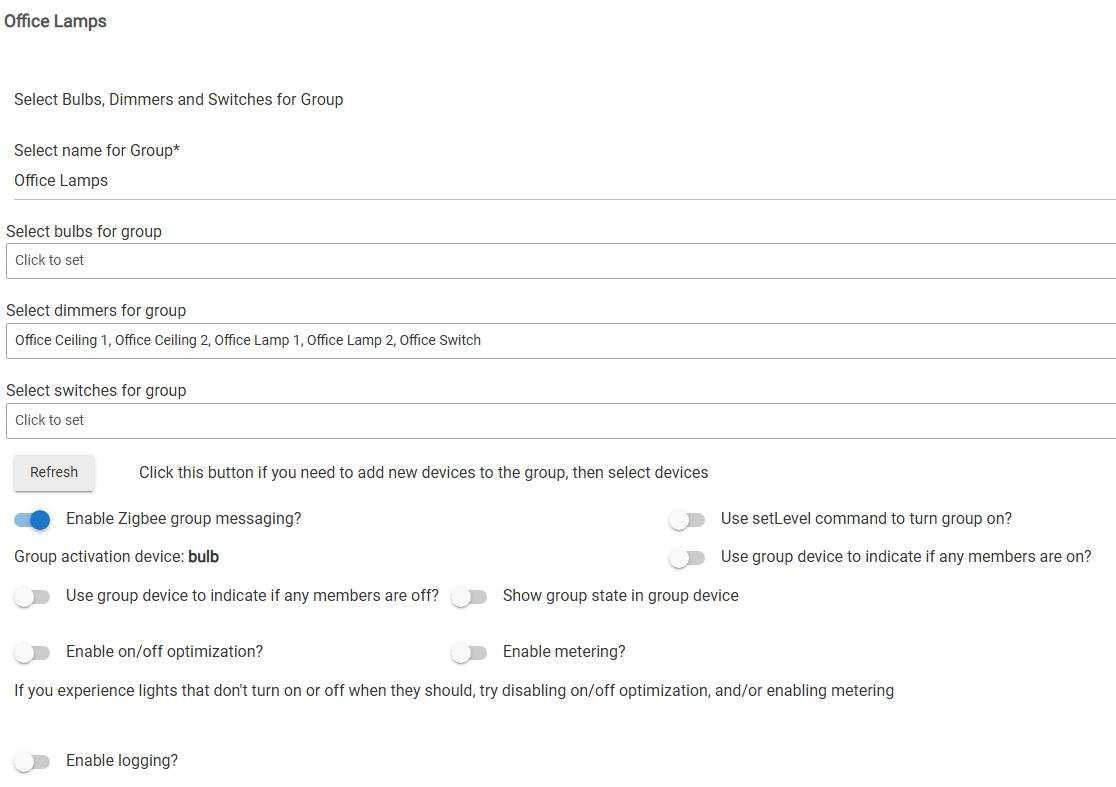Click the group name field containing Office Lamps
Screen dimensions: 1116x787
(x=560, y=181)
